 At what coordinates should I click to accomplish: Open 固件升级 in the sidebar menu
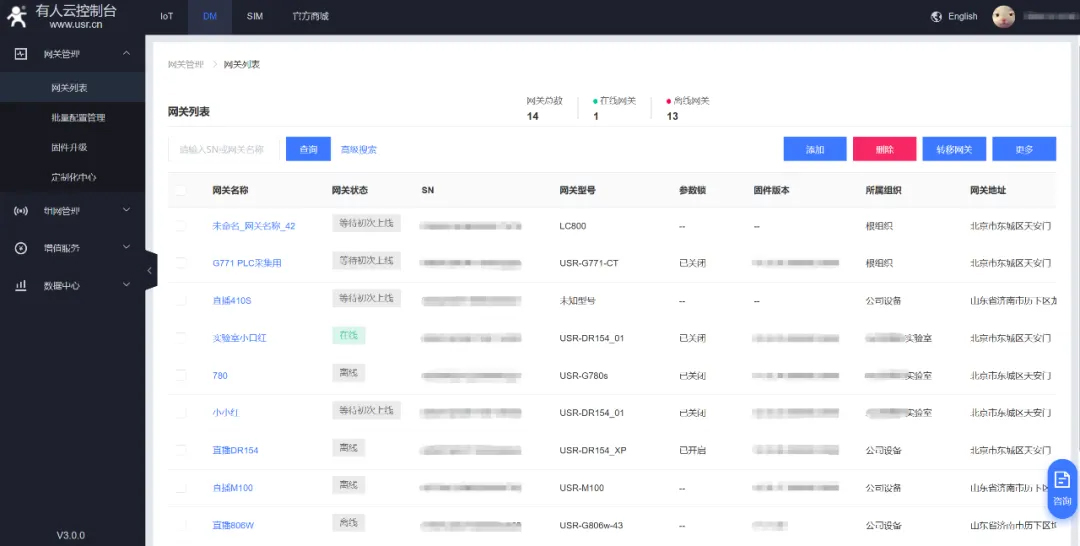pyautogui.click(x=69, y=147)
